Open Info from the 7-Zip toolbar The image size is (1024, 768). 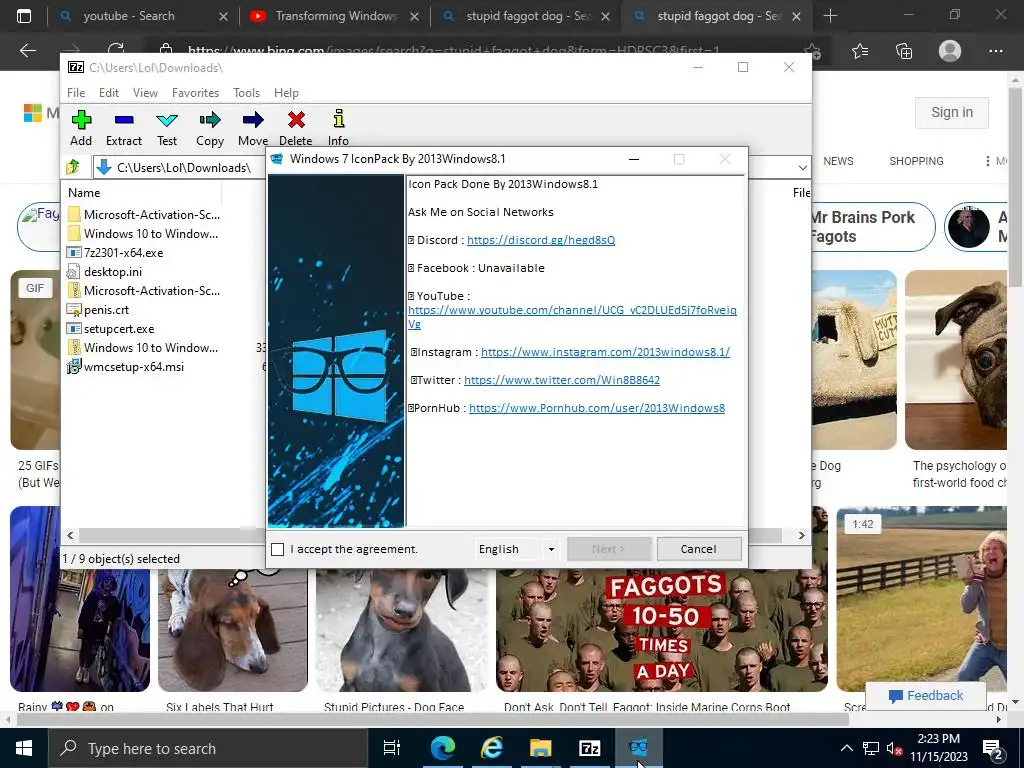(x=338, y=128)
